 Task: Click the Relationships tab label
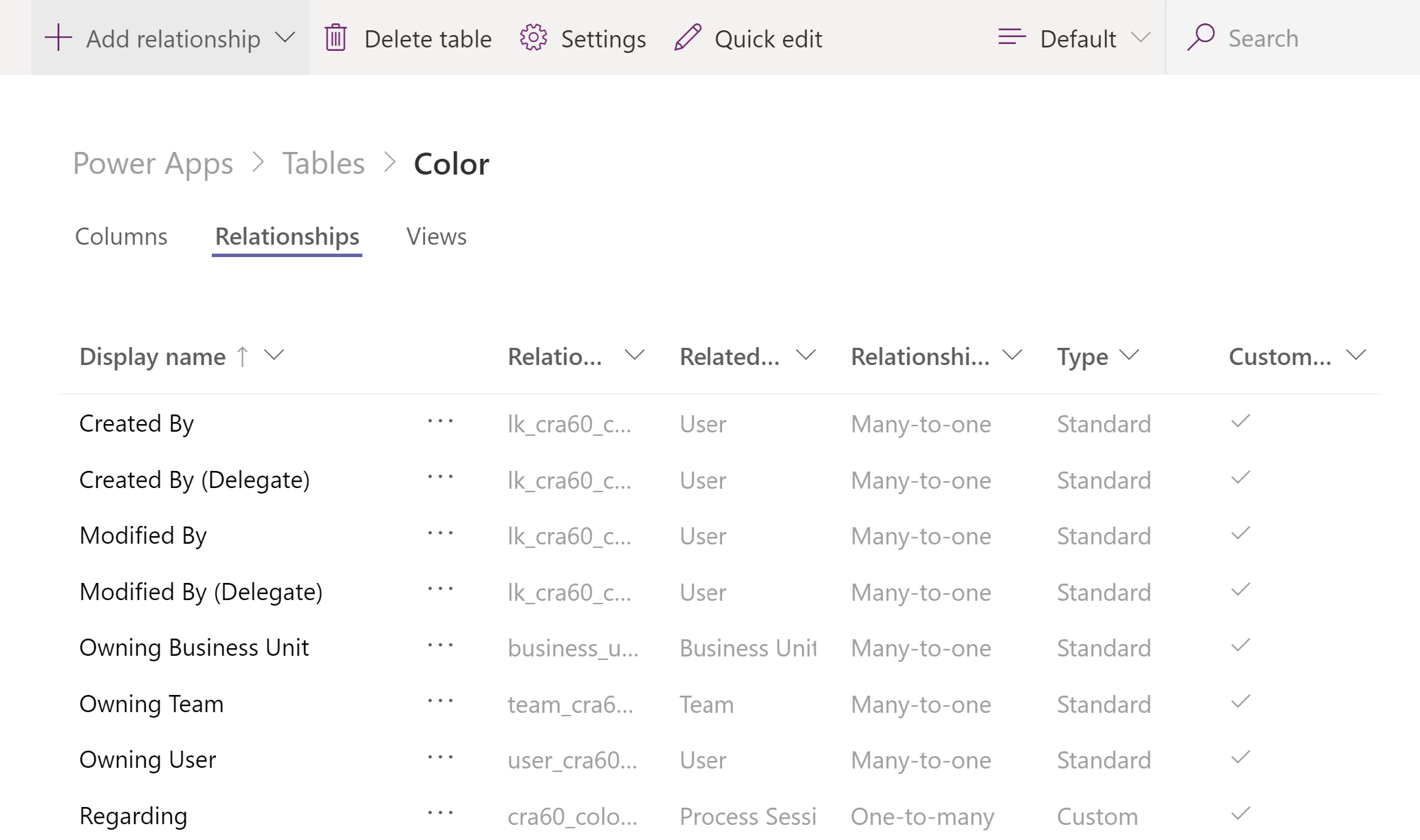[287, 236]
